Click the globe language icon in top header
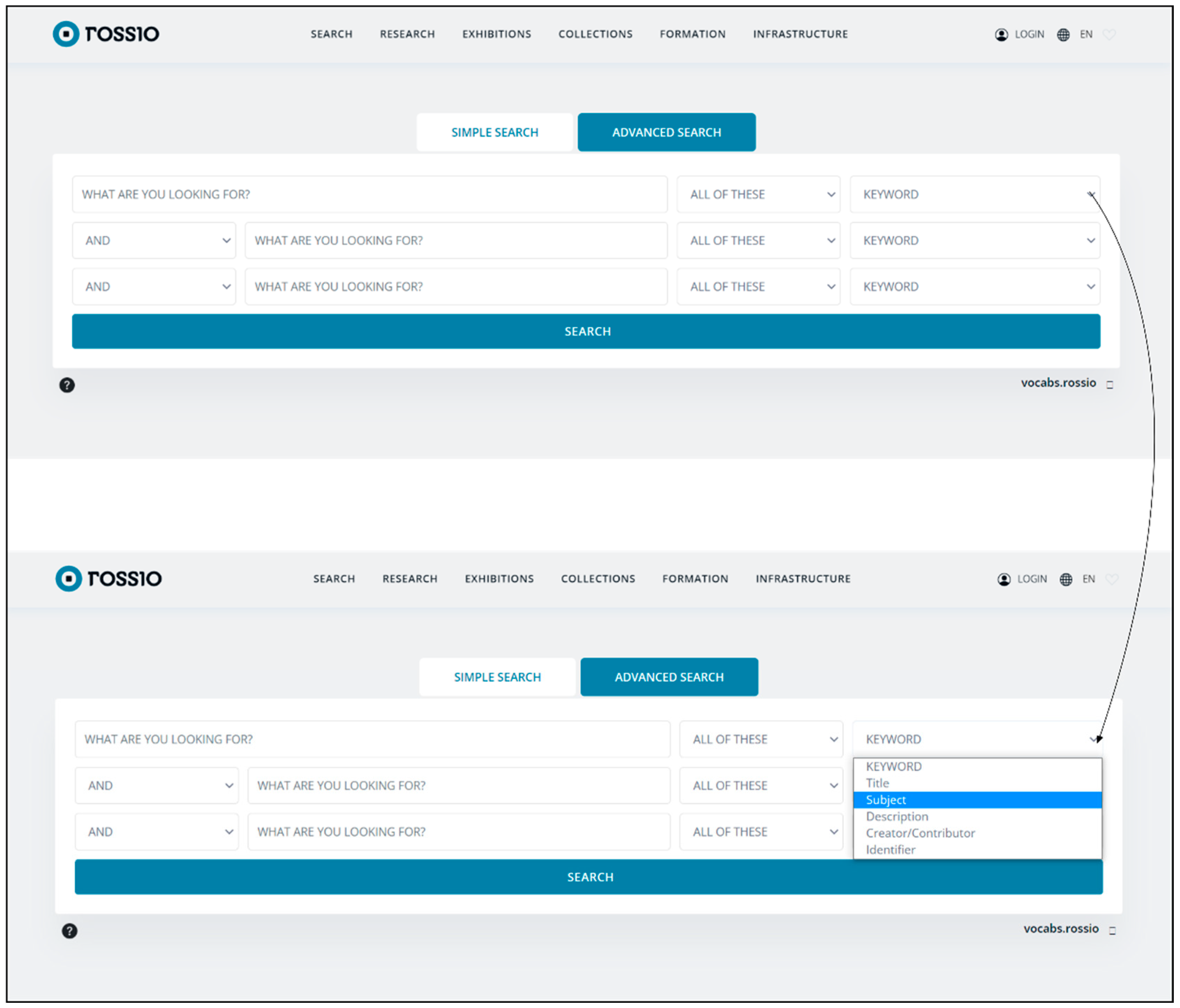The image size is (1180, 1008). pos(1063,35)
